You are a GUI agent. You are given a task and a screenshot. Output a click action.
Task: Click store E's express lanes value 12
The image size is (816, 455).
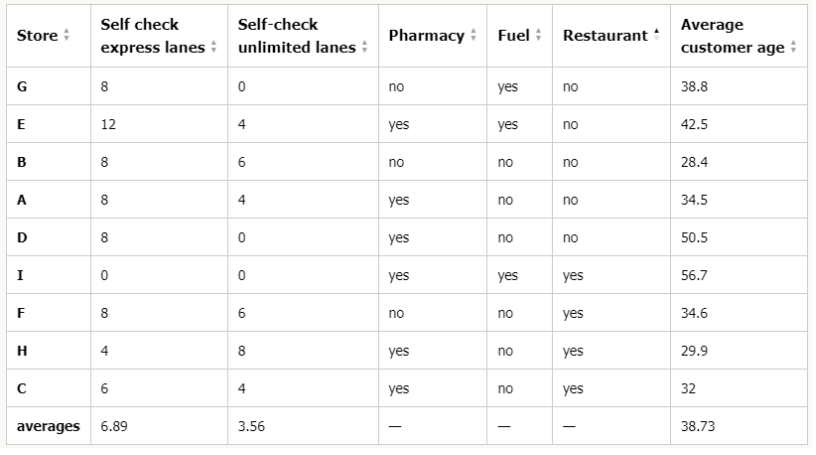[x=108, y=124]
